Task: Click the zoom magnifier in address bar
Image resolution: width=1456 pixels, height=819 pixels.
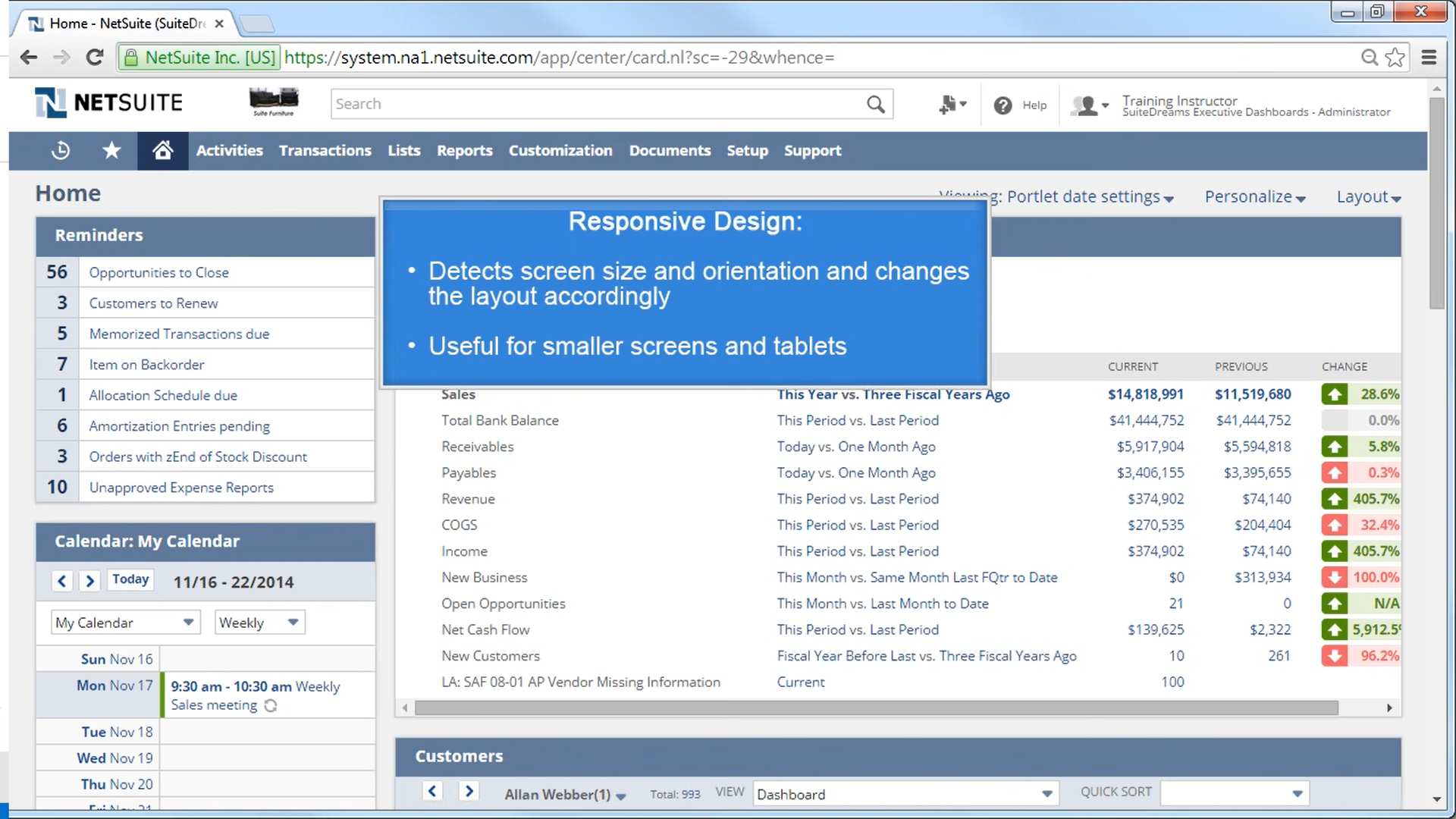Action: click(x=1369, y=58)
